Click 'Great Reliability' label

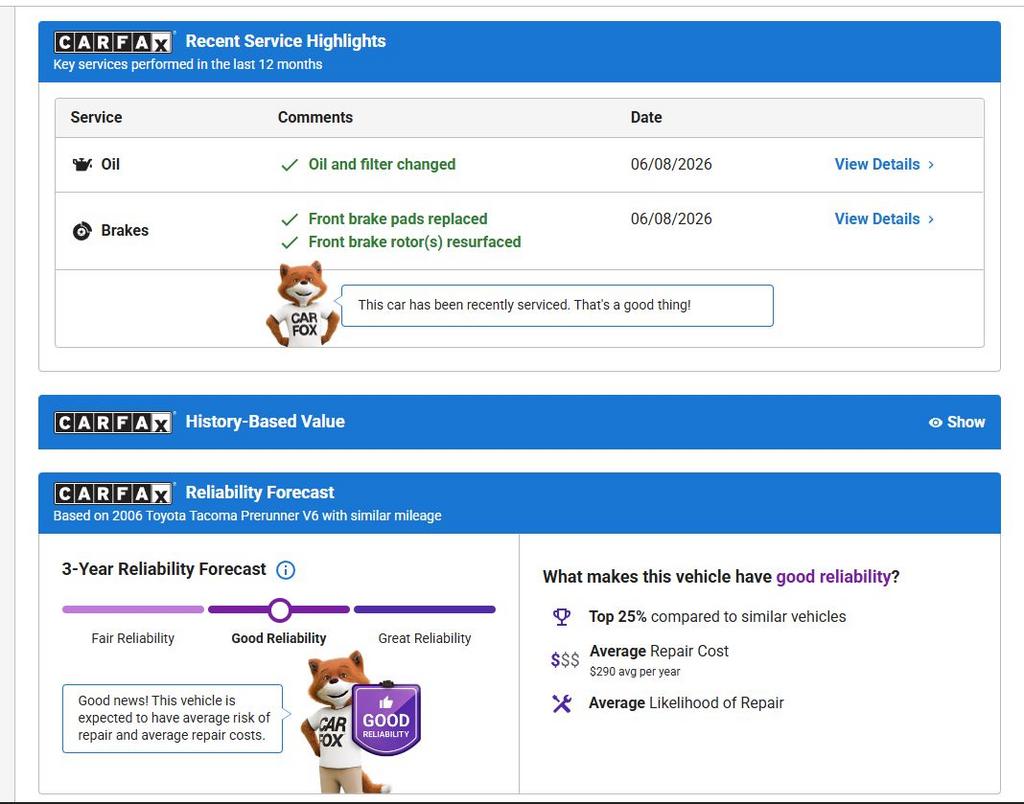click(x=424, y=639)
